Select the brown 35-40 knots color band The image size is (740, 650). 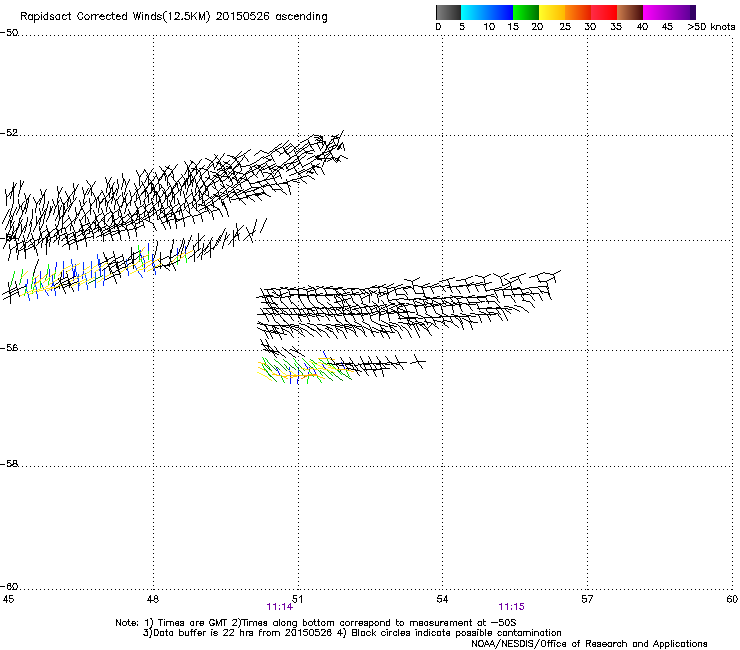[x=630, y=12]
